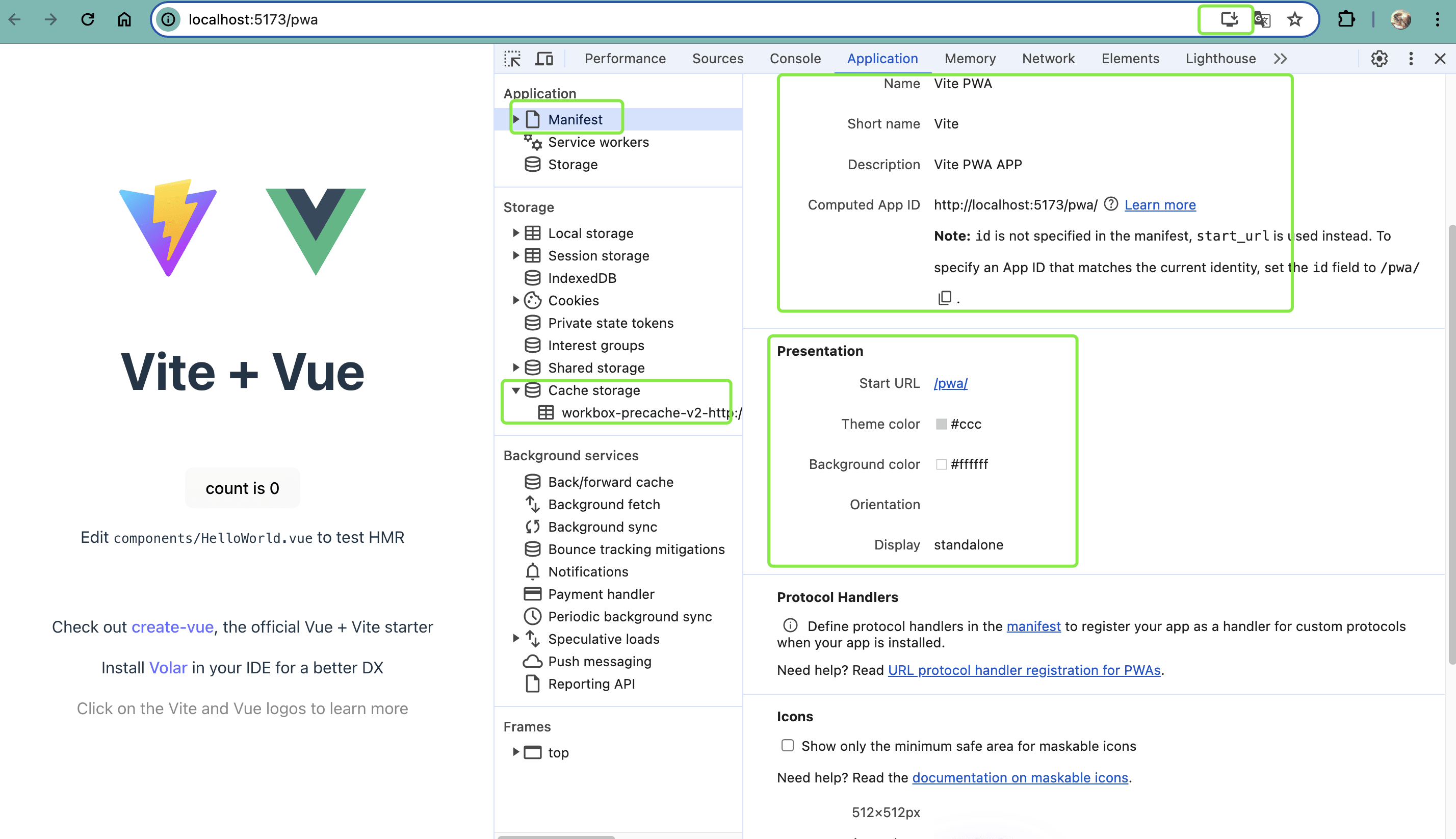This screenshot has height=839, width=1456.
Task: Click the browser forward arrow
Action: (x=50, y=19)
